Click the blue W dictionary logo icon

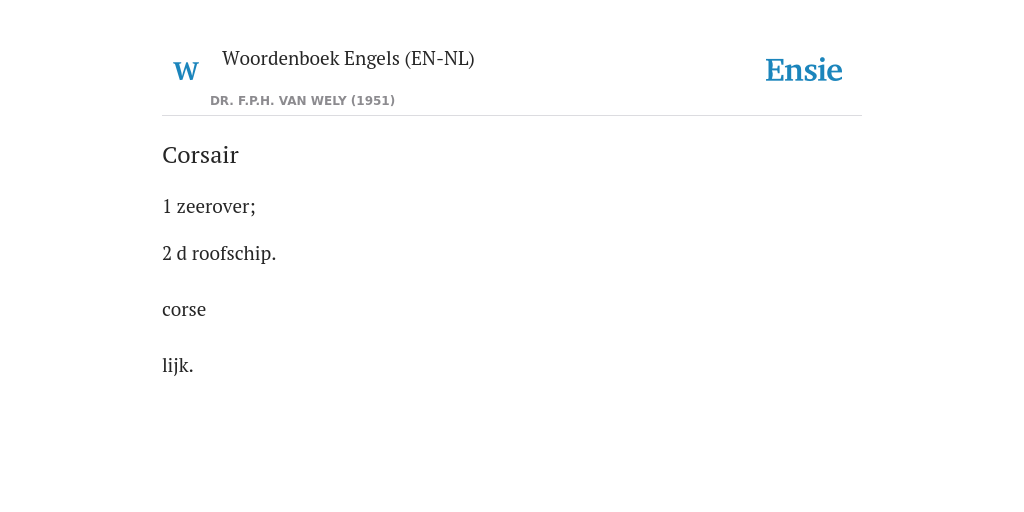click(x=186, y=71)
